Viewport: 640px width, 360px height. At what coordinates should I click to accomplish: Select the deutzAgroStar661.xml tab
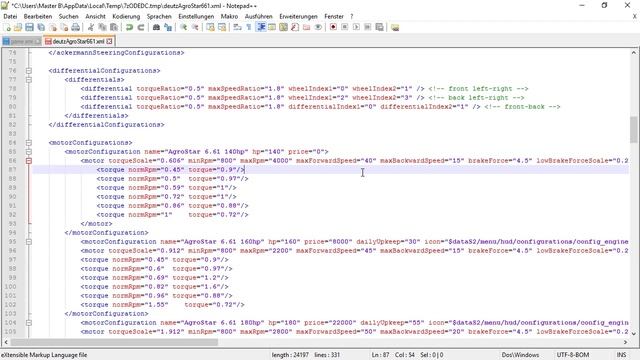(x=78, y=41)
